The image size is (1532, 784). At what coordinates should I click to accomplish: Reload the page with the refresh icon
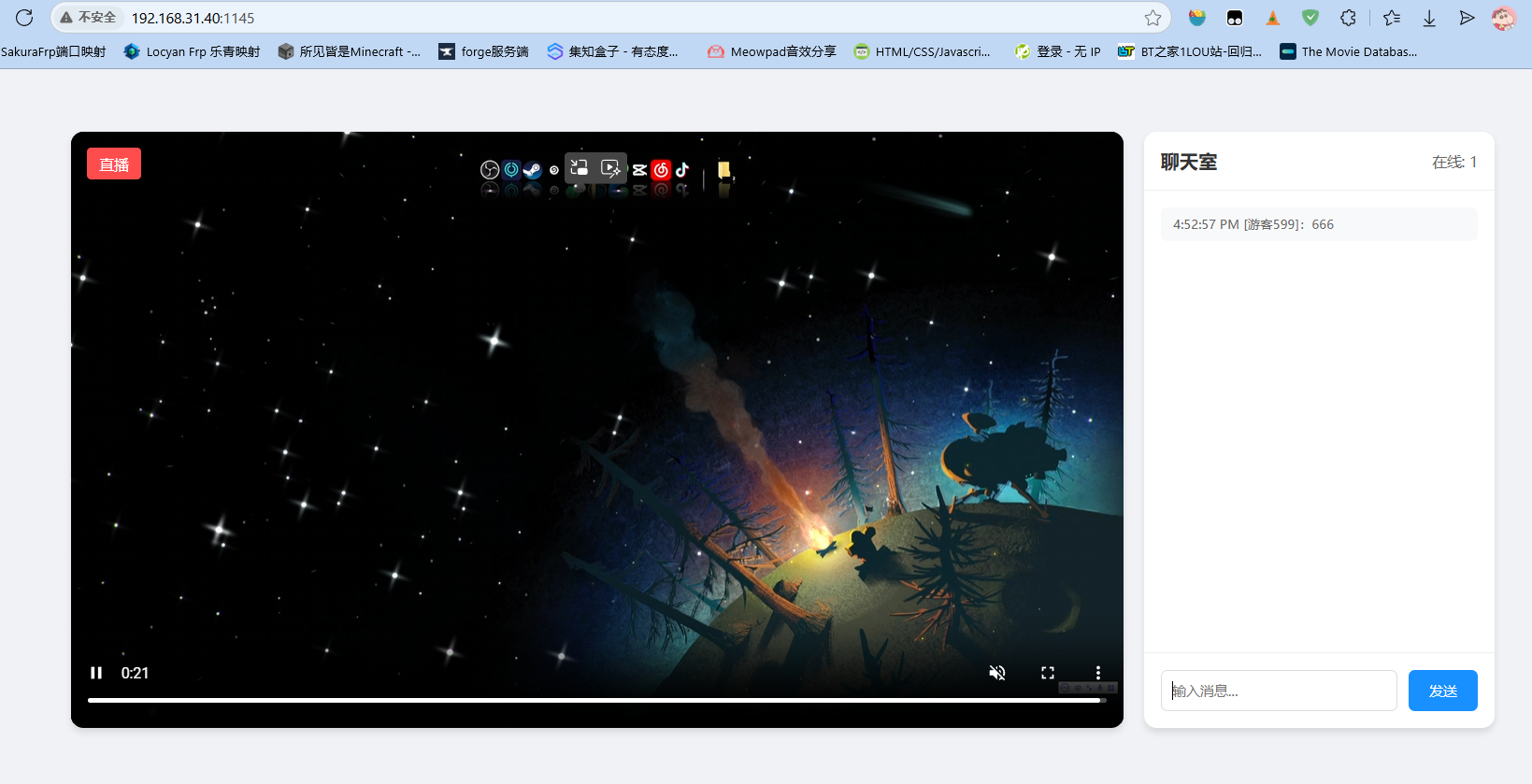pyautogui.click(x=24, y=18)
